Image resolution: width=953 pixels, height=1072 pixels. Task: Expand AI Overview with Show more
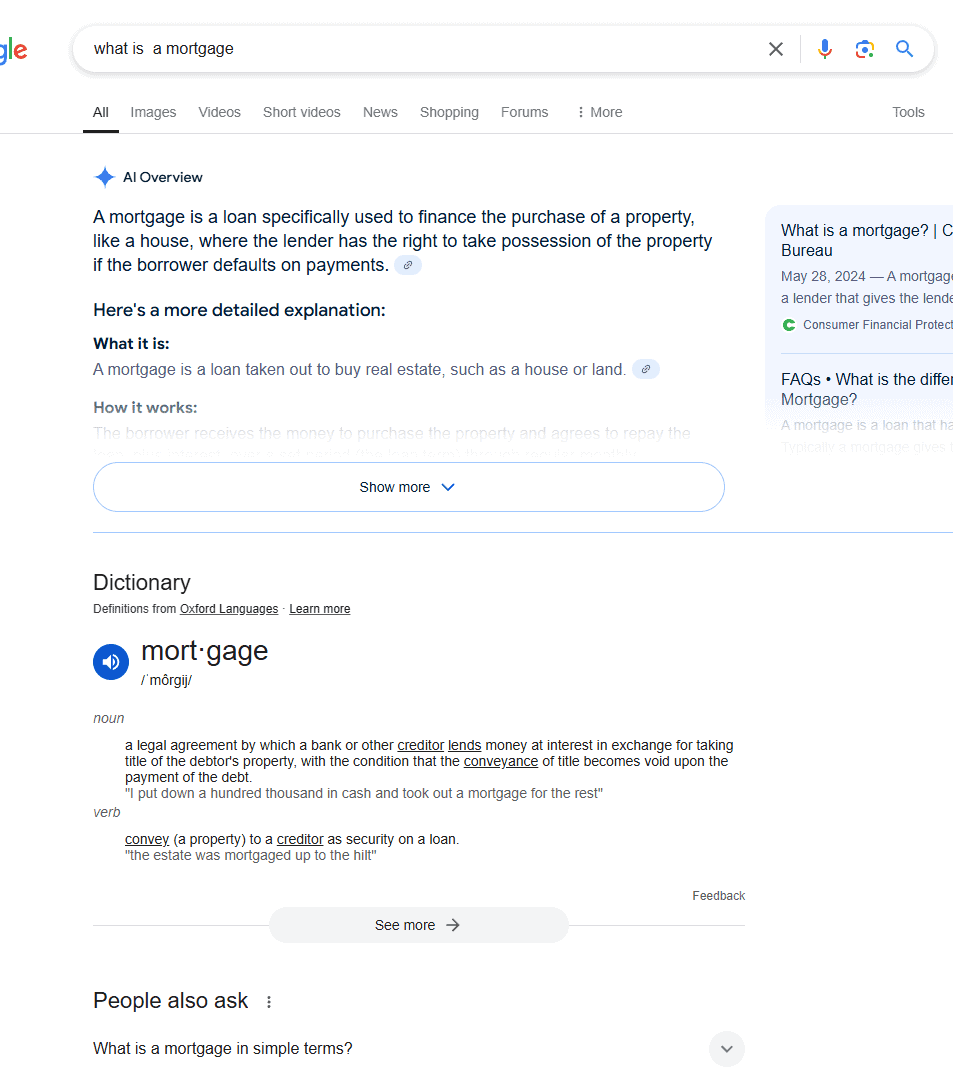[x=408, y=487]
